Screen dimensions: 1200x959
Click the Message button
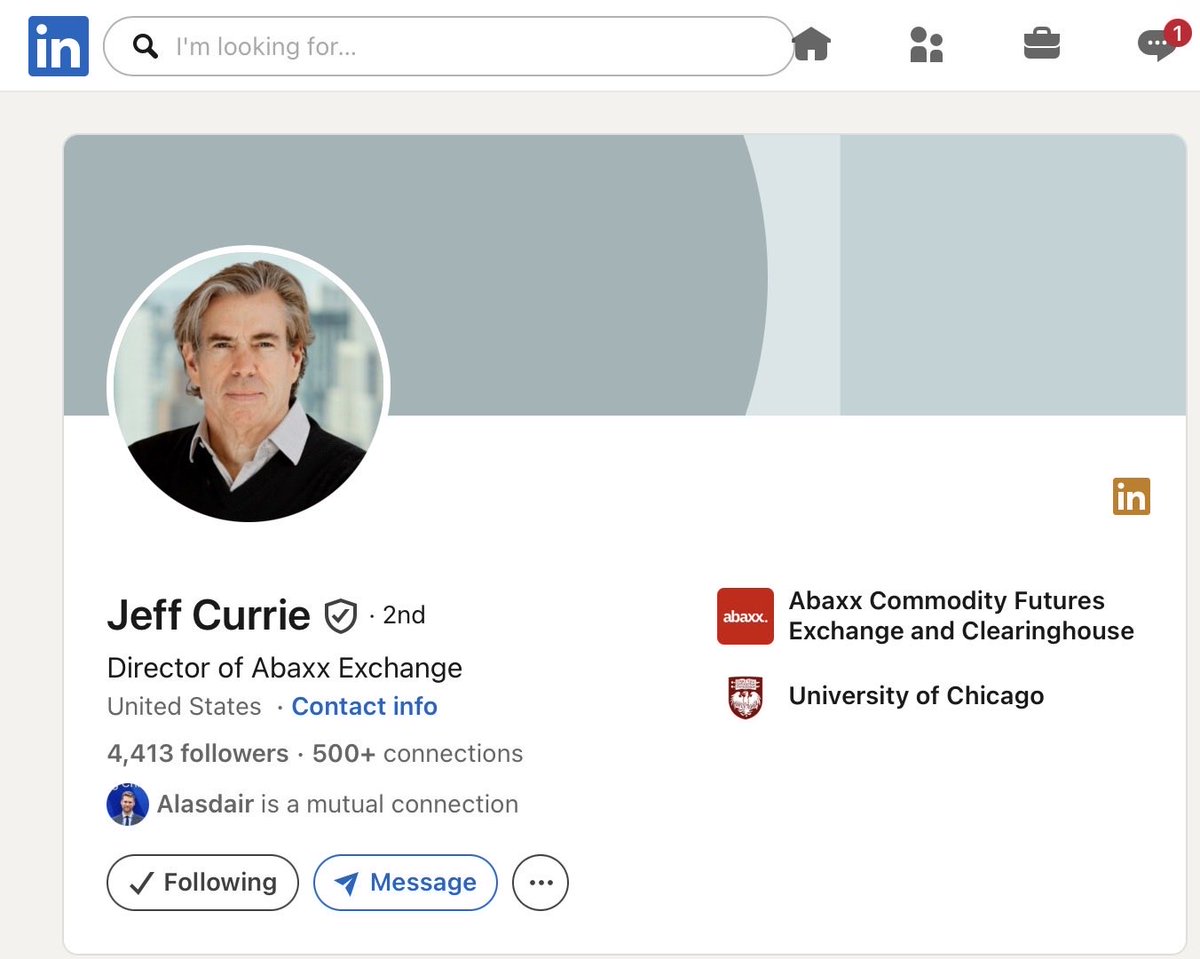[405, 882]
